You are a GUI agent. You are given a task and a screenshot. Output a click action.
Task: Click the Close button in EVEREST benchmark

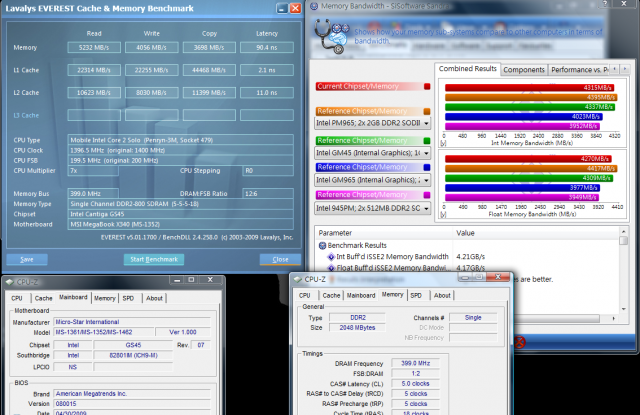pyautogui.click(x=280, y=260)
